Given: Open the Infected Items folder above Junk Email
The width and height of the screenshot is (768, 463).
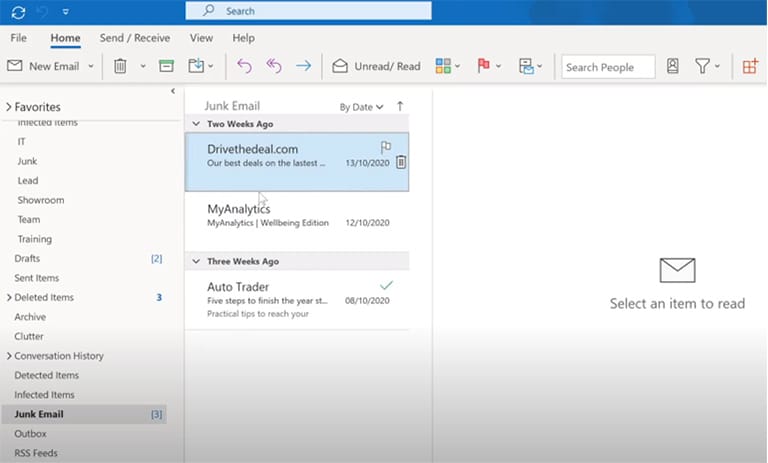Looking at the screenshot, I should click(x=44, y=394).
